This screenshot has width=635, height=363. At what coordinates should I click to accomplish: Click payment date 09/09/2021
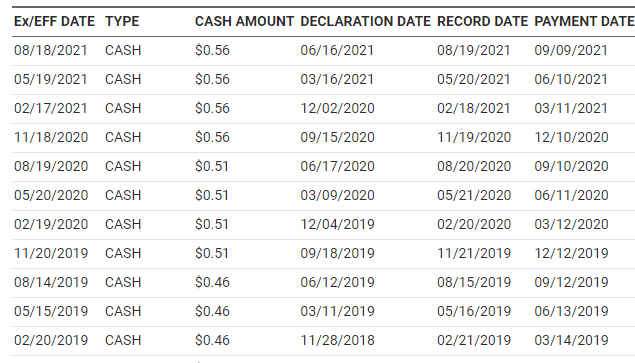coord(571,51)
